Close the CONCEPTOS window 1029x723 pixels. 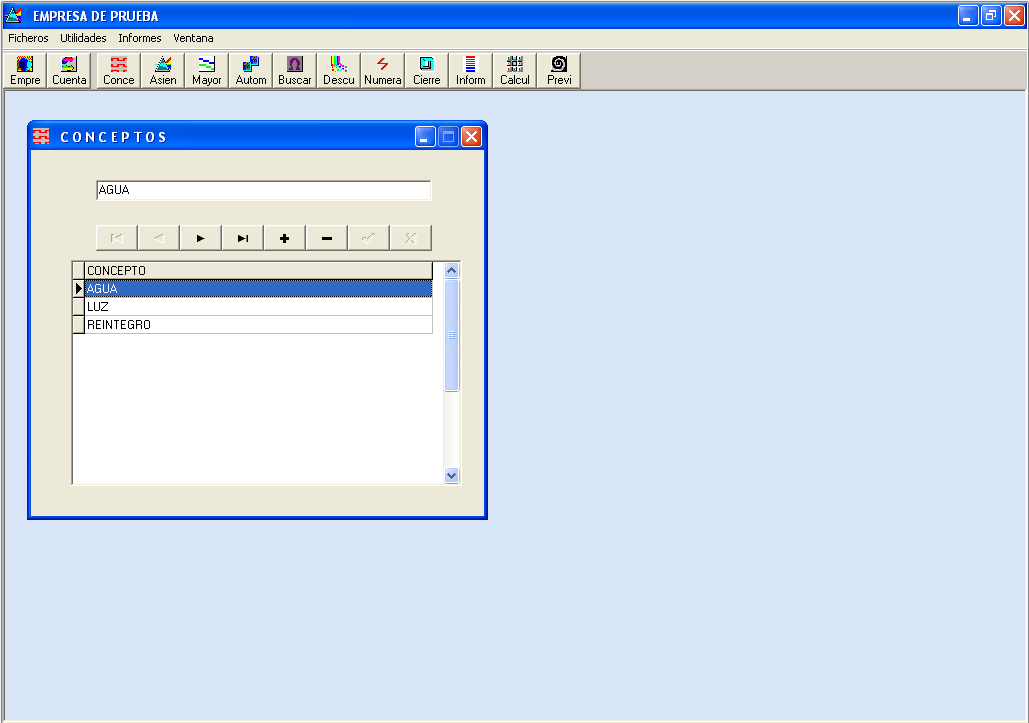click(471, 136)
